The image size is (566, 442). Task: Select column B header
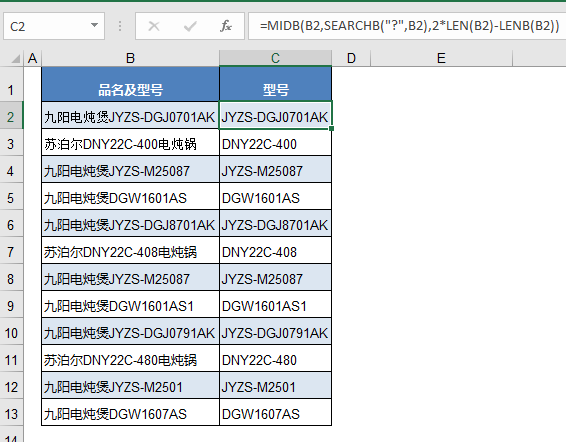click(130, 58)
